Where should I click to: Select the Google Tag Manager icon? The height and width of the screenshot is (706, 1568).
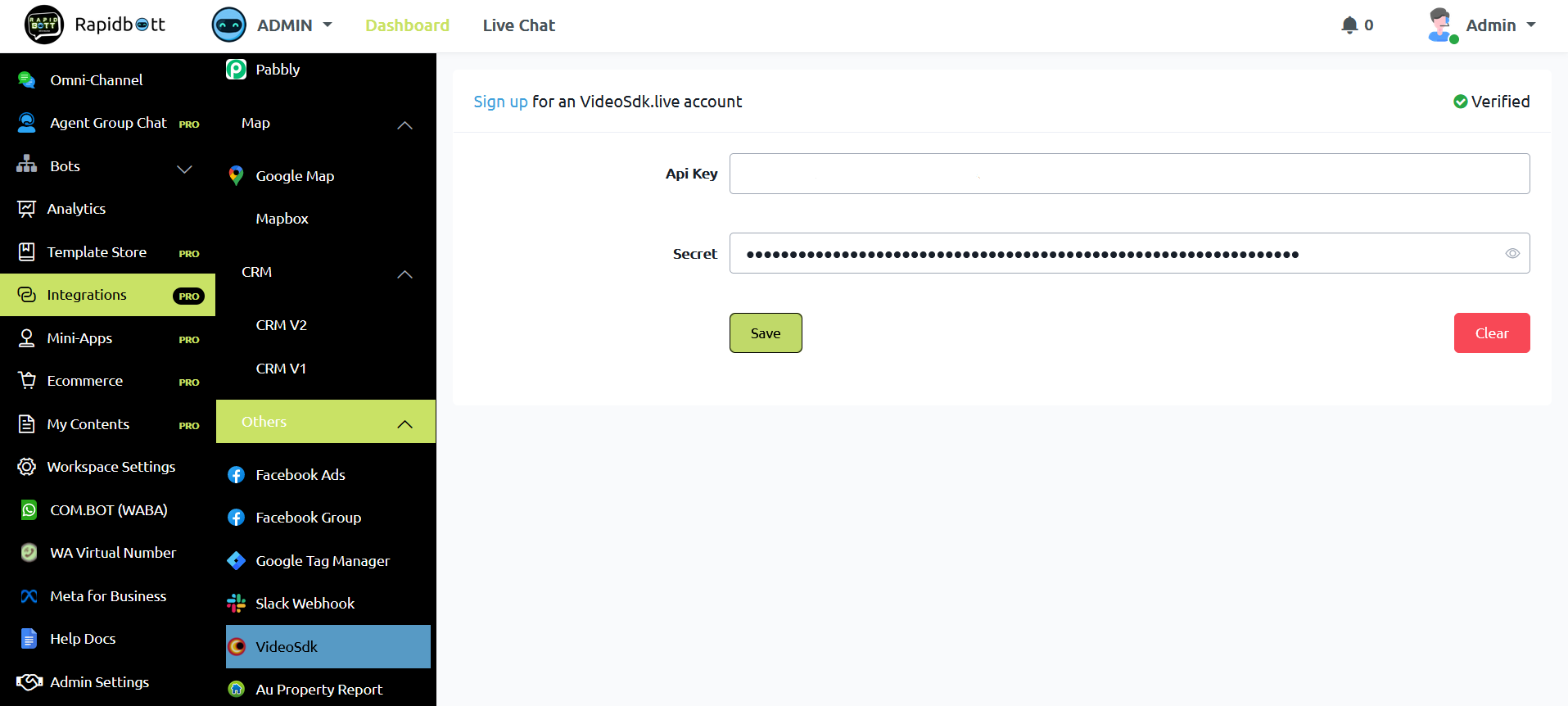coord(236,561)
